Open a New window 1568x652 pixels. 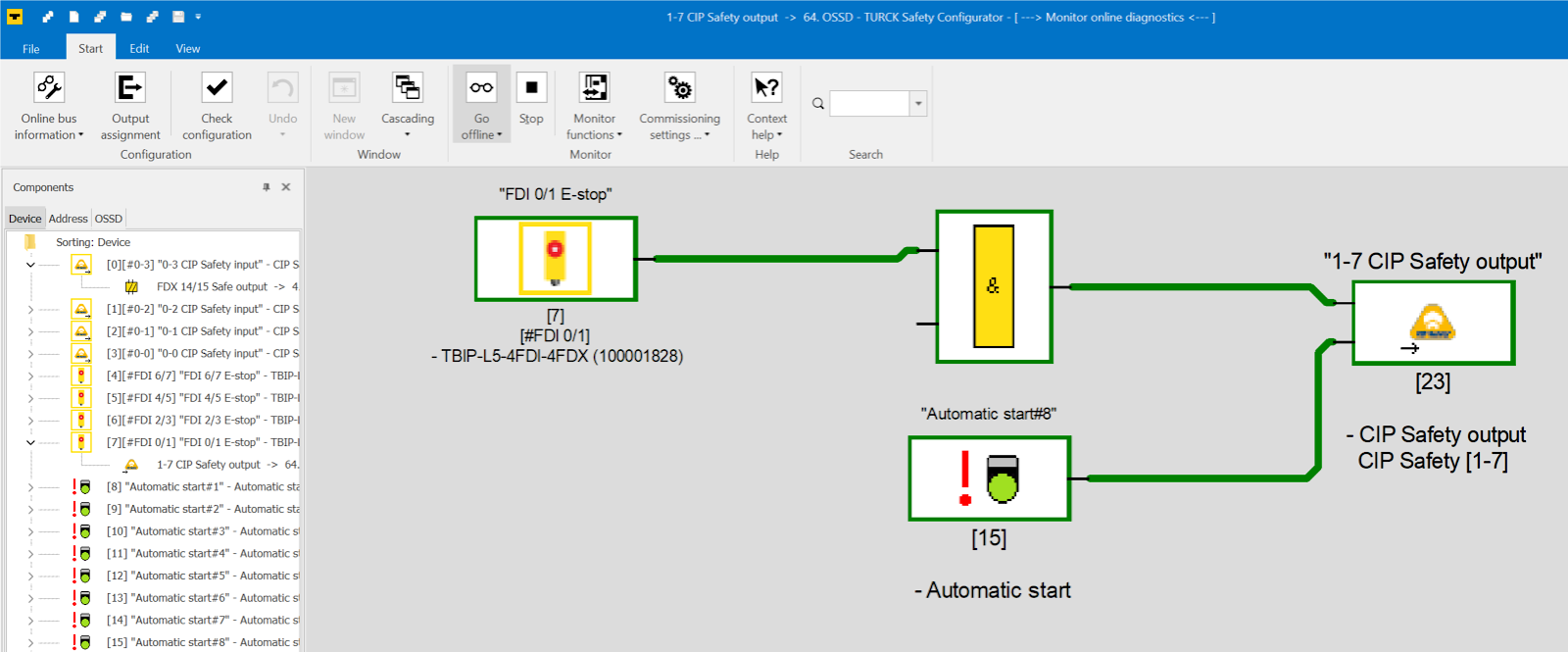coord(344,106)
